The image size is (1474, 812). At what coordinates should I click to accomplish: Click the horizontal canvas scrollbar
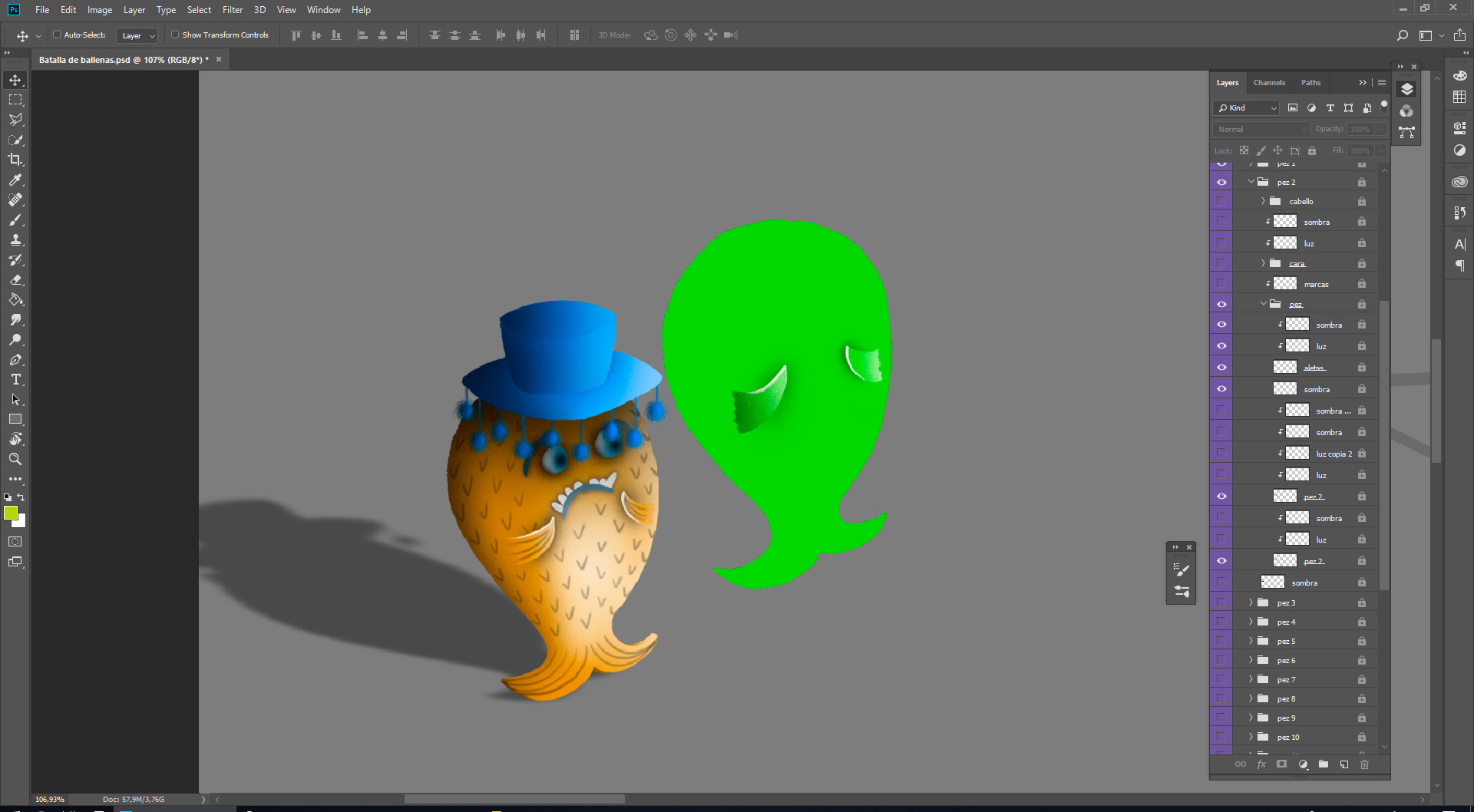click(514, 799)
